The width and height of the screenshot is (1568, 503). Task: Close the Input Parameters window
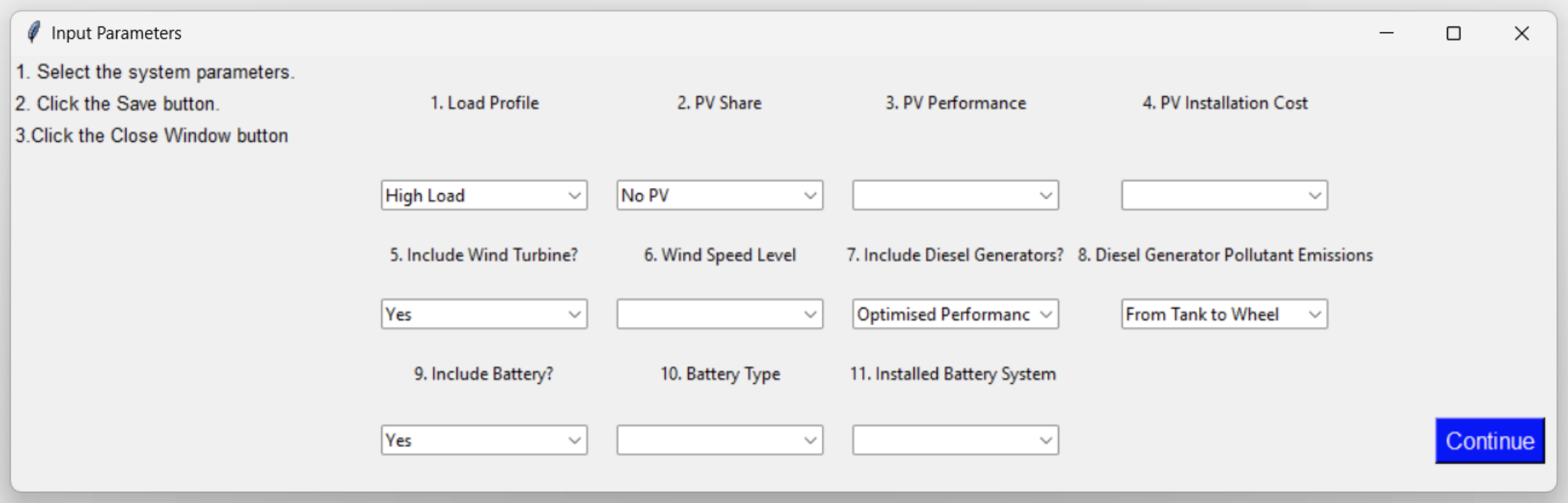click(x=1522, y=33)
